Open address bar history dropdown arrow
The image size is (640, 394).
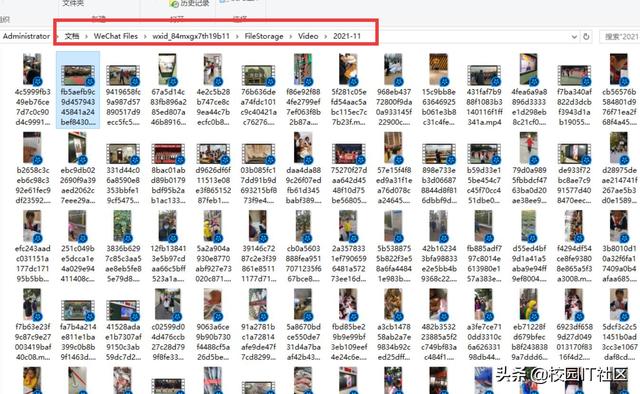coord(574,37)
